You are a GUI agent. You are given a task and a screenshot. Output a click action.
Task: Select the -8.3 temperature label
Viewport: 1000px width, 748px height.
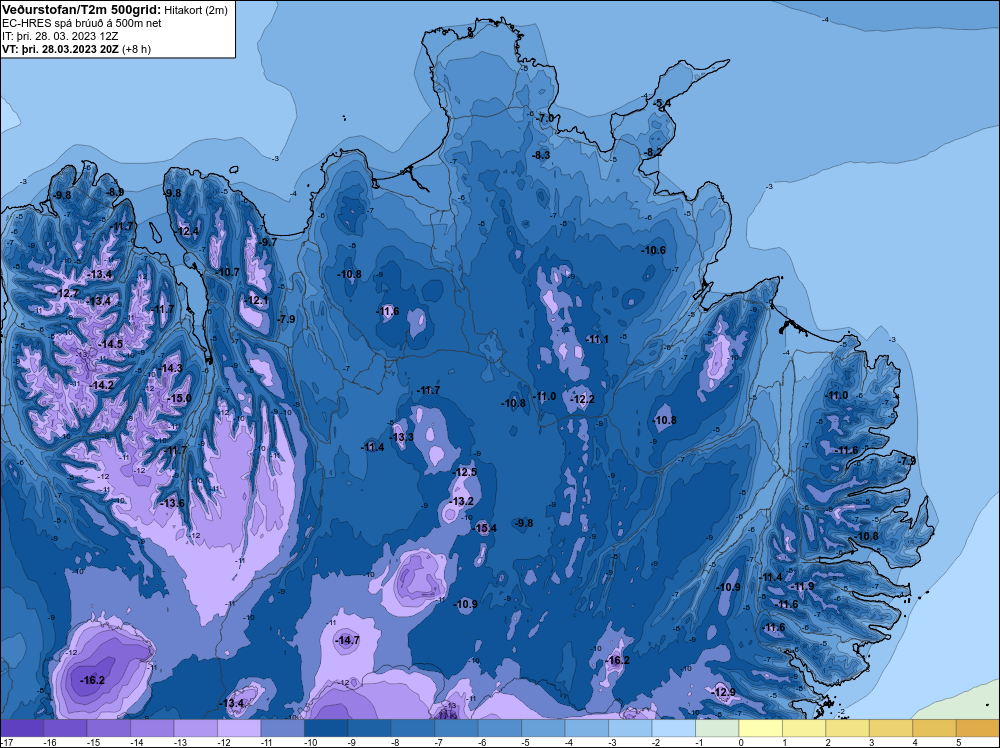pyautogui.click(x=541, y=155)
